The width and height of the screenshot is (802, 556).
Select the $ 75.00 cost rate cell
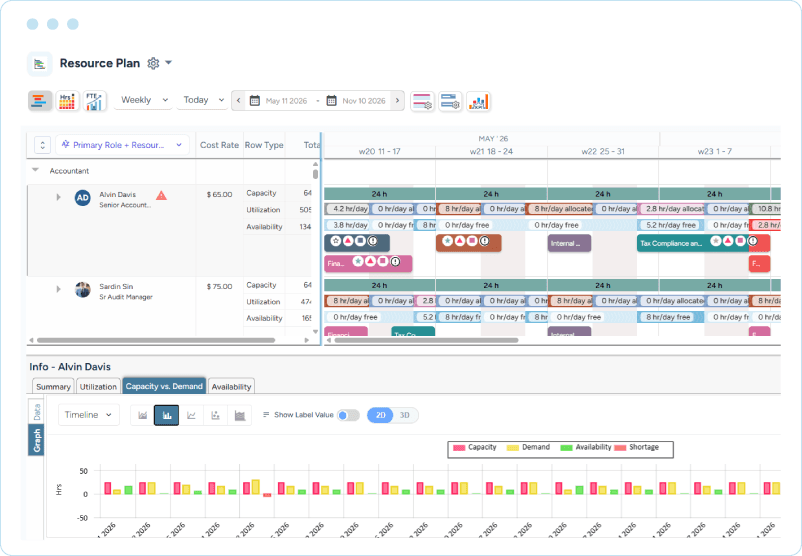click(219, 286)
